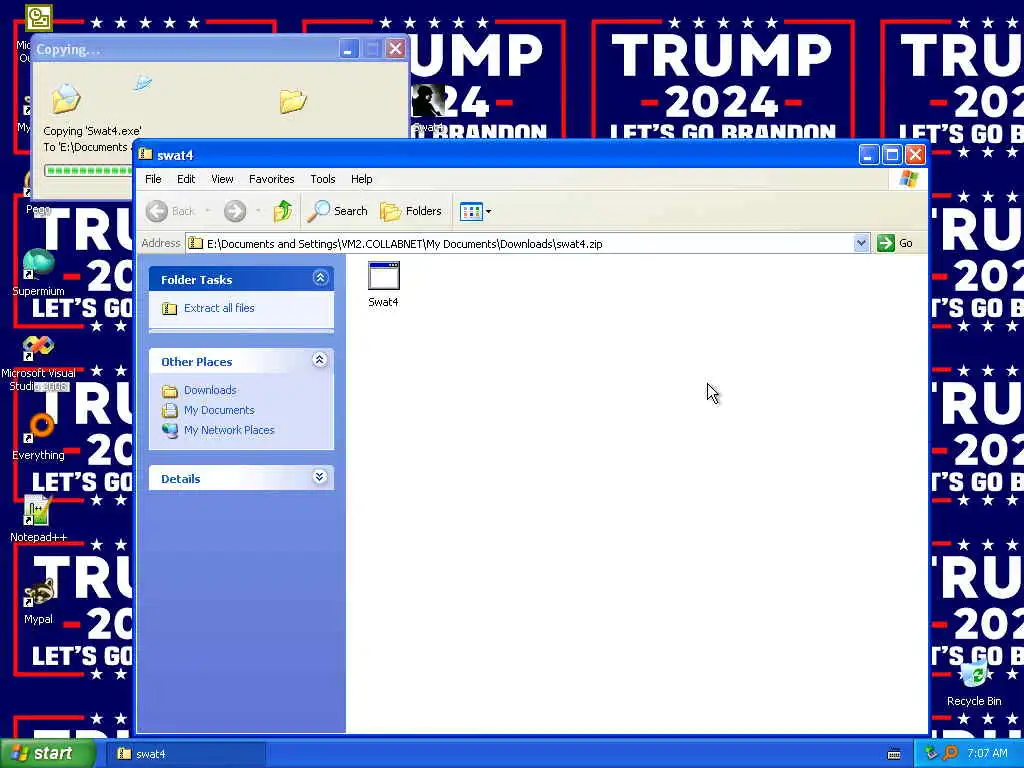
Task: Click the magnifier icon in system tray
Action: [x=950, y=754]
